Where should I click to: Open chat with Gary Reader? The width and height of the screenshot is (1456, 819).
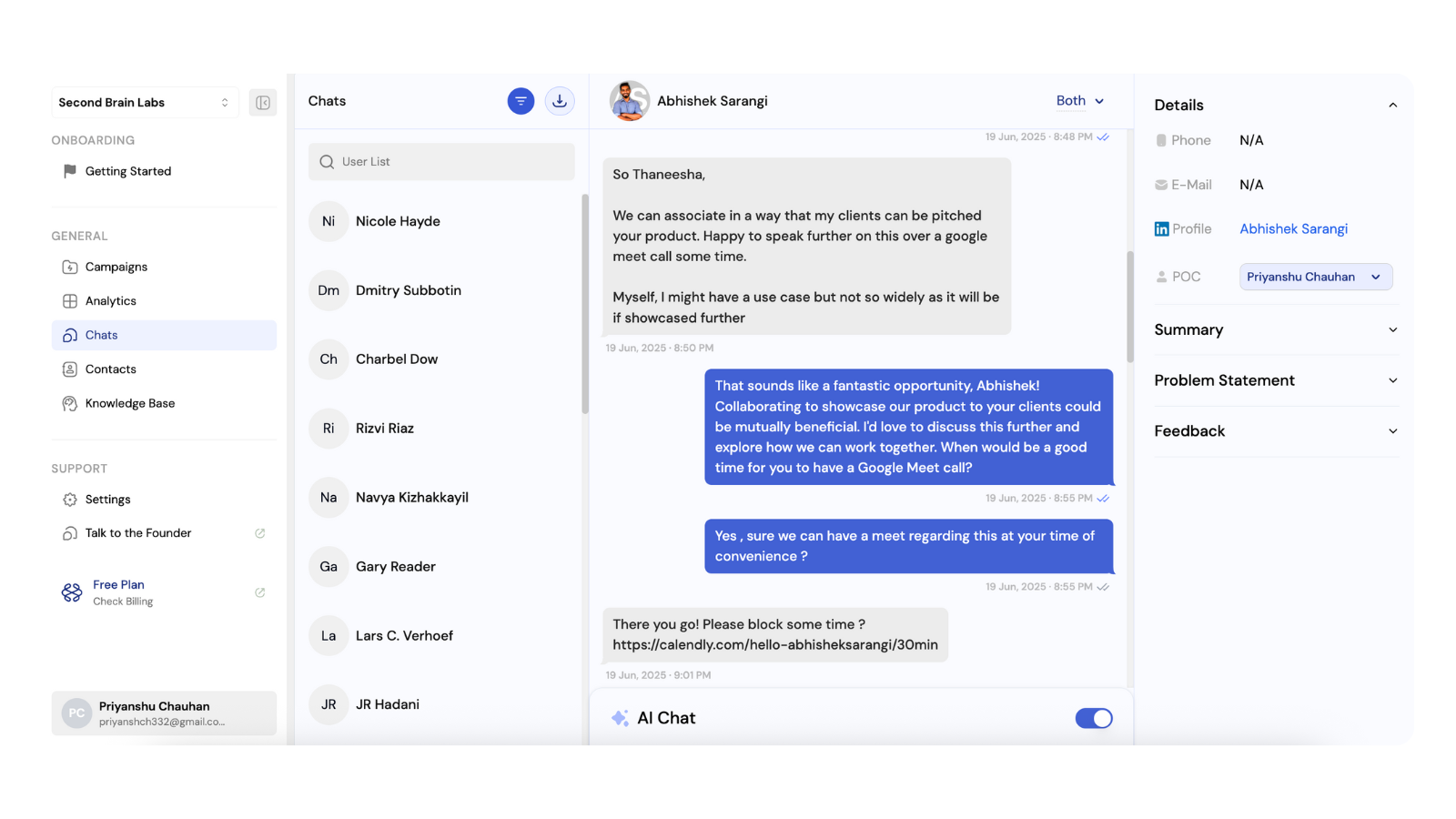pyautogui.click(x=442, y=567)
